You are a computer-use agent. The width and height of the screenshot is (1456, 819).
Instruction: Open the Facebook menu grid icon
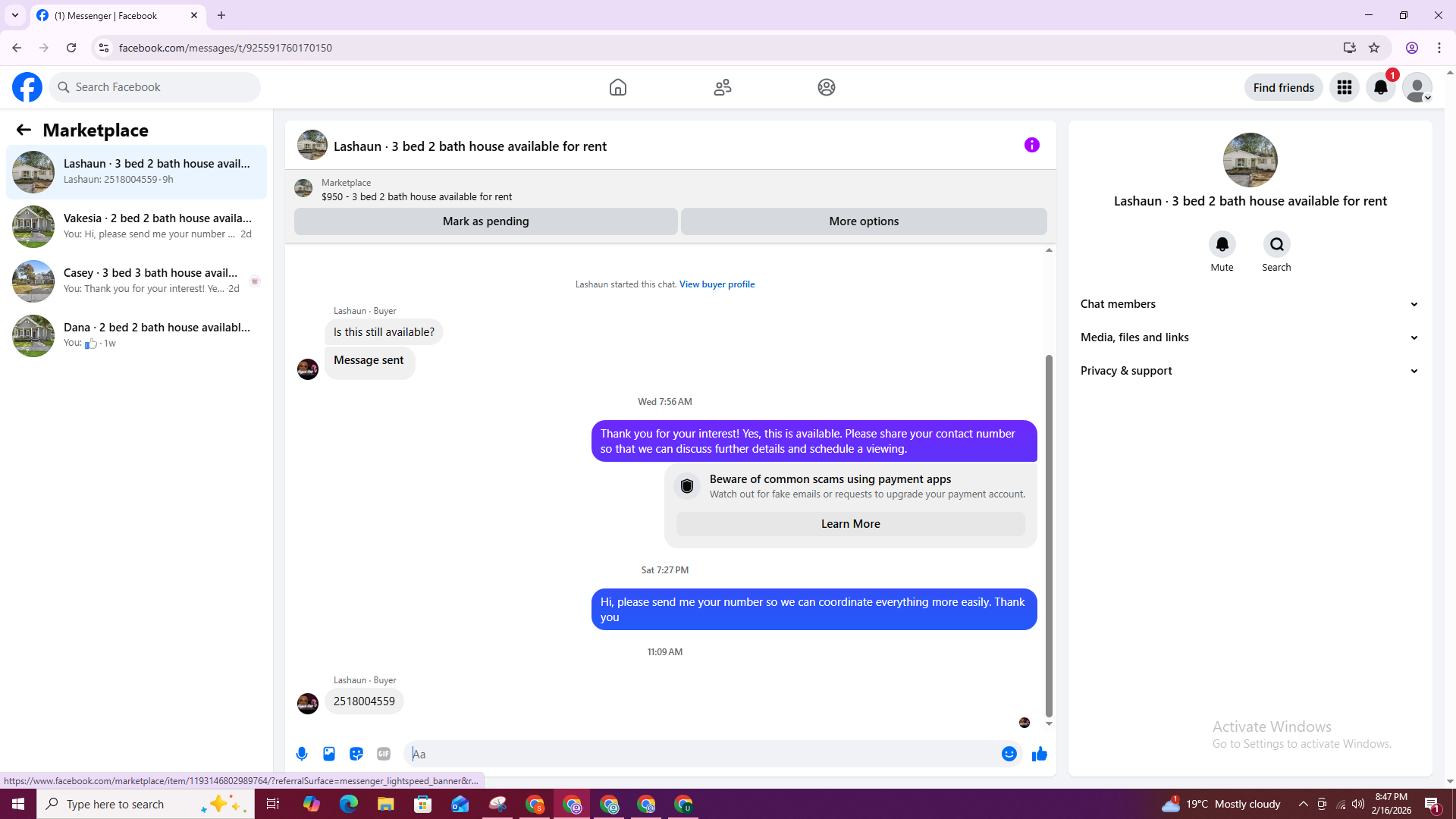click(1345, 87)
